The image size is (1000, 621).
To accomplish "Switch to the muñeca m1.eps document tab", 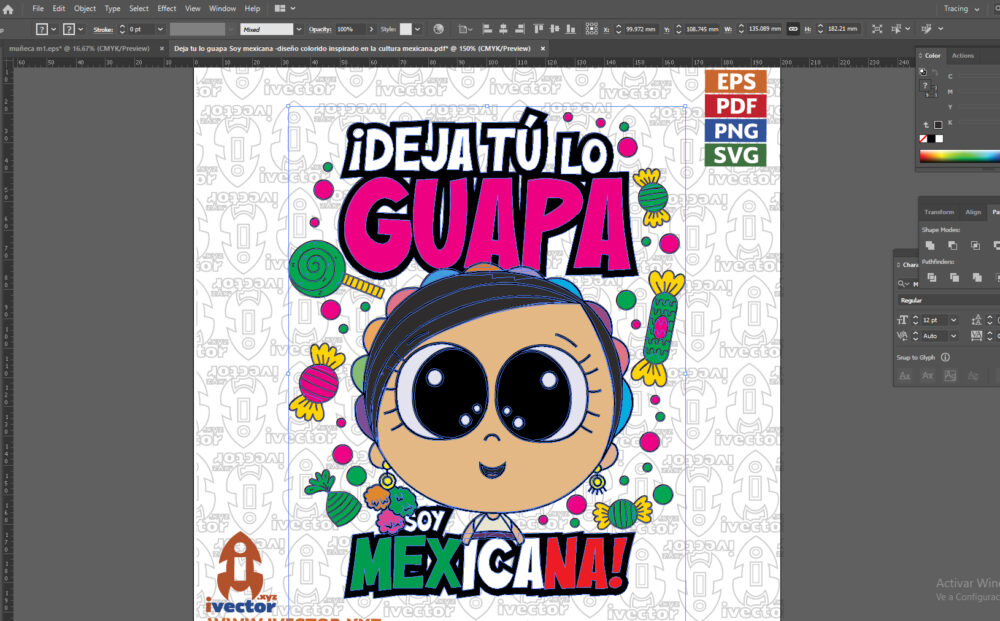I will click(79, 48).
